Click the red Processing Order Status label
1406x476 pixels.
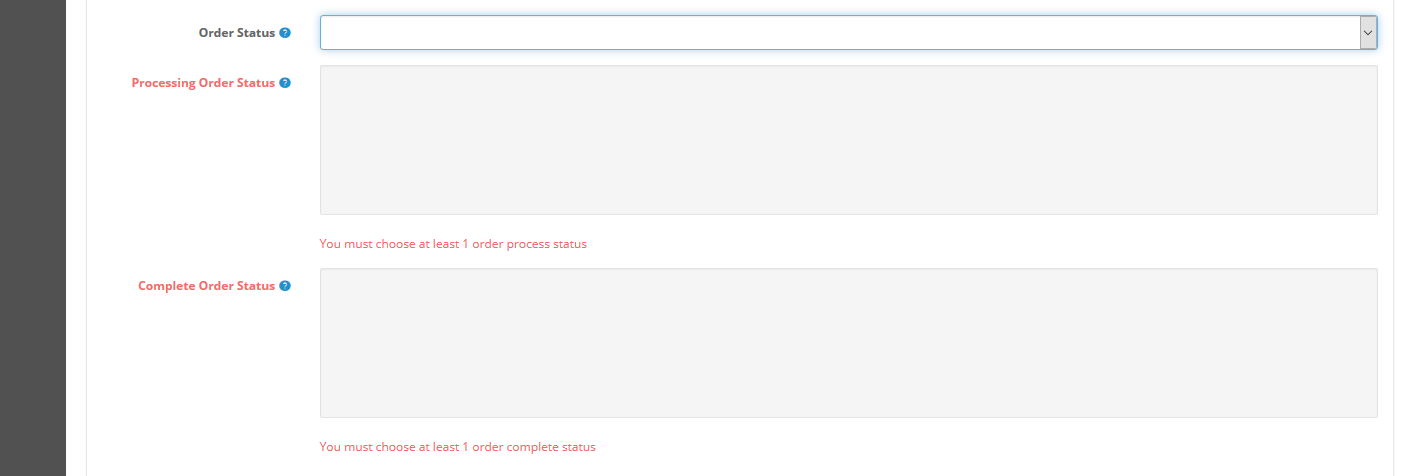point(203,83)
